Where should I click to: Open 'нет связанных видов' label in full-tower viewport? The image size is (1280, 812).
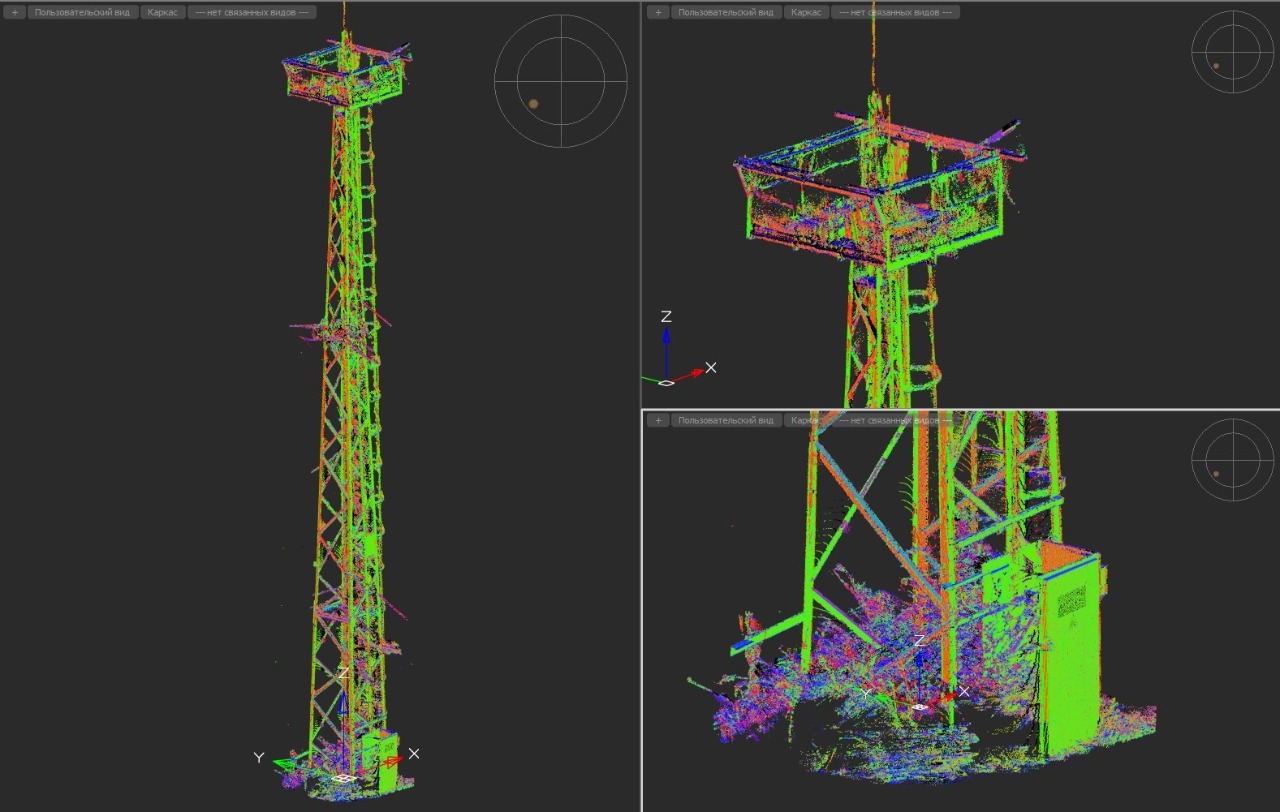(251, 12)
